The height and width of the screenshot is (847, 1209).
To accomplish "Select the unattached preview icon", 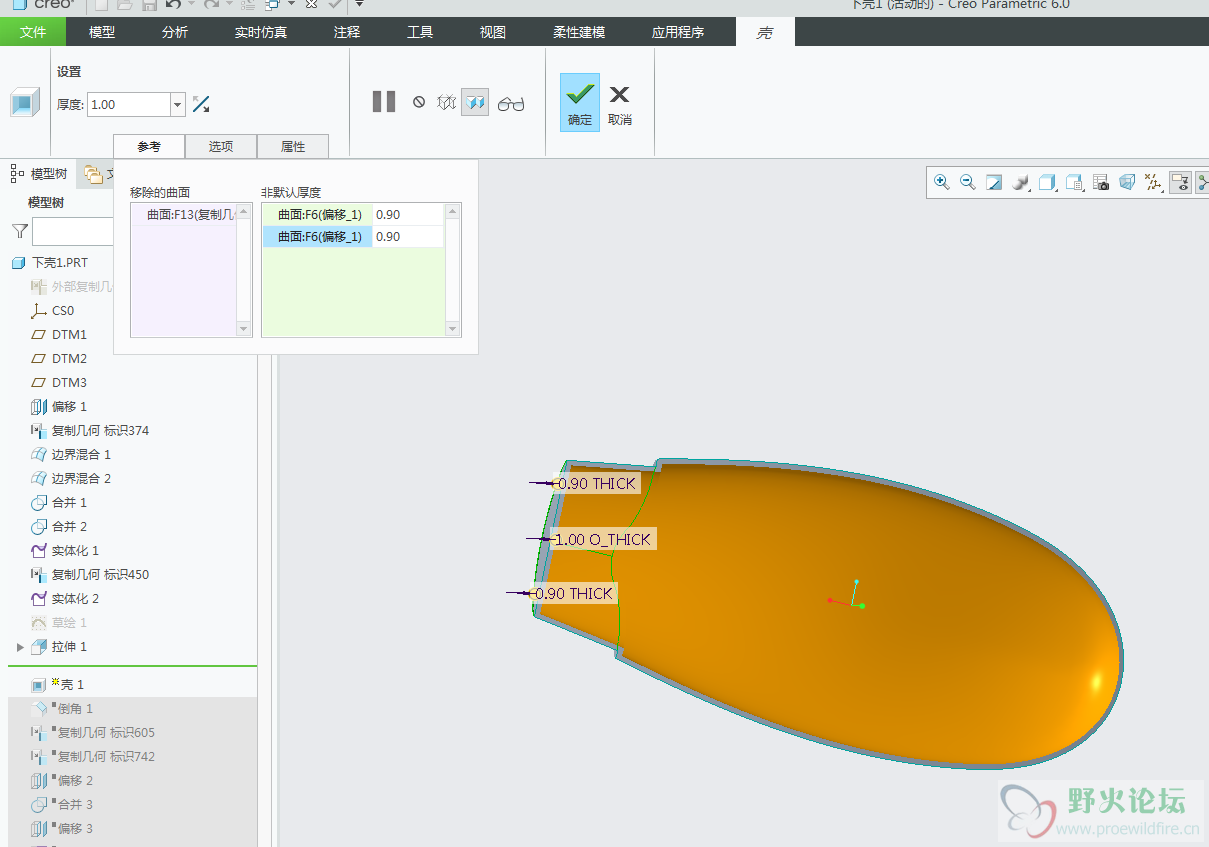I will (447, 102).
